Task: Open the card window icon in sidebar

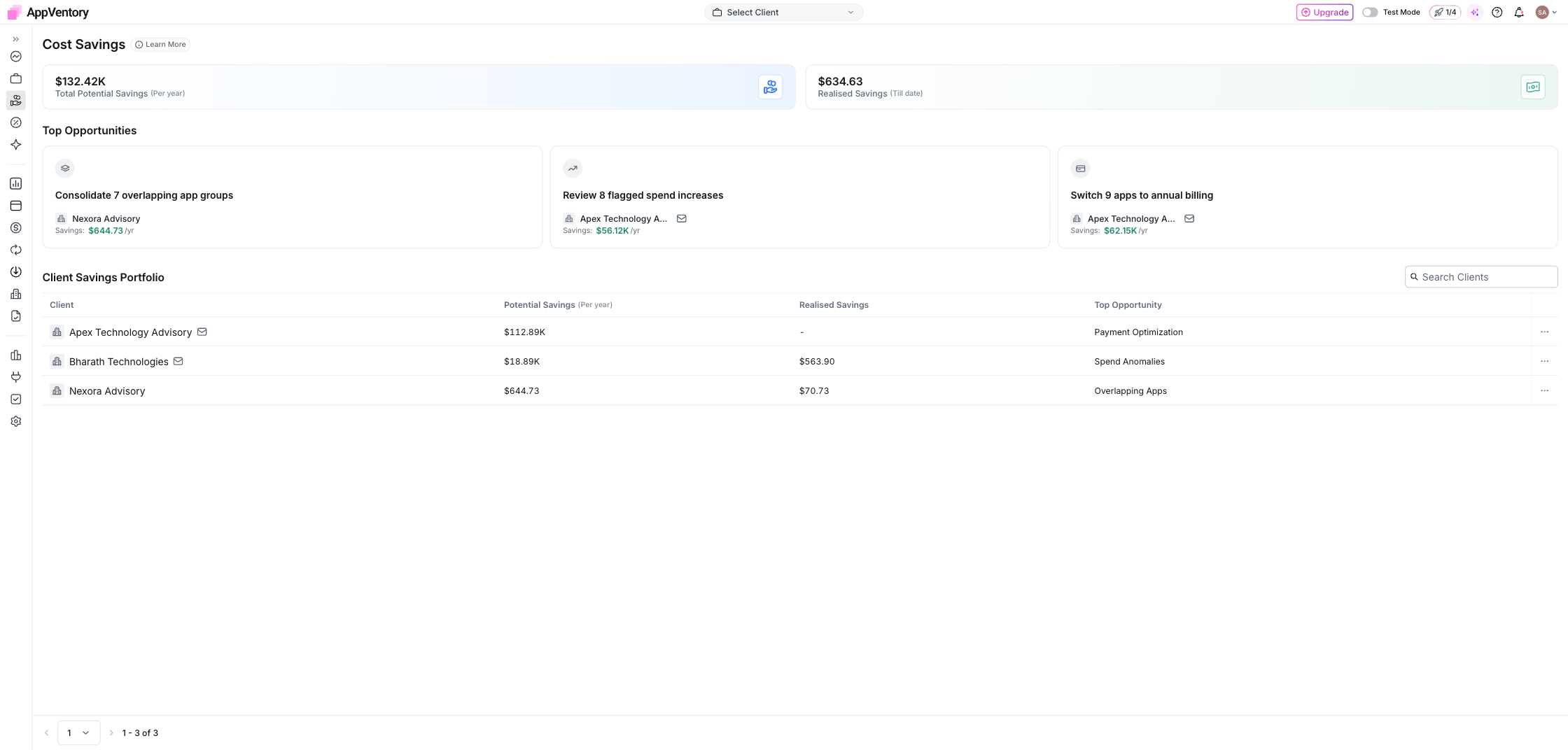Action: [x=15, y=206]
